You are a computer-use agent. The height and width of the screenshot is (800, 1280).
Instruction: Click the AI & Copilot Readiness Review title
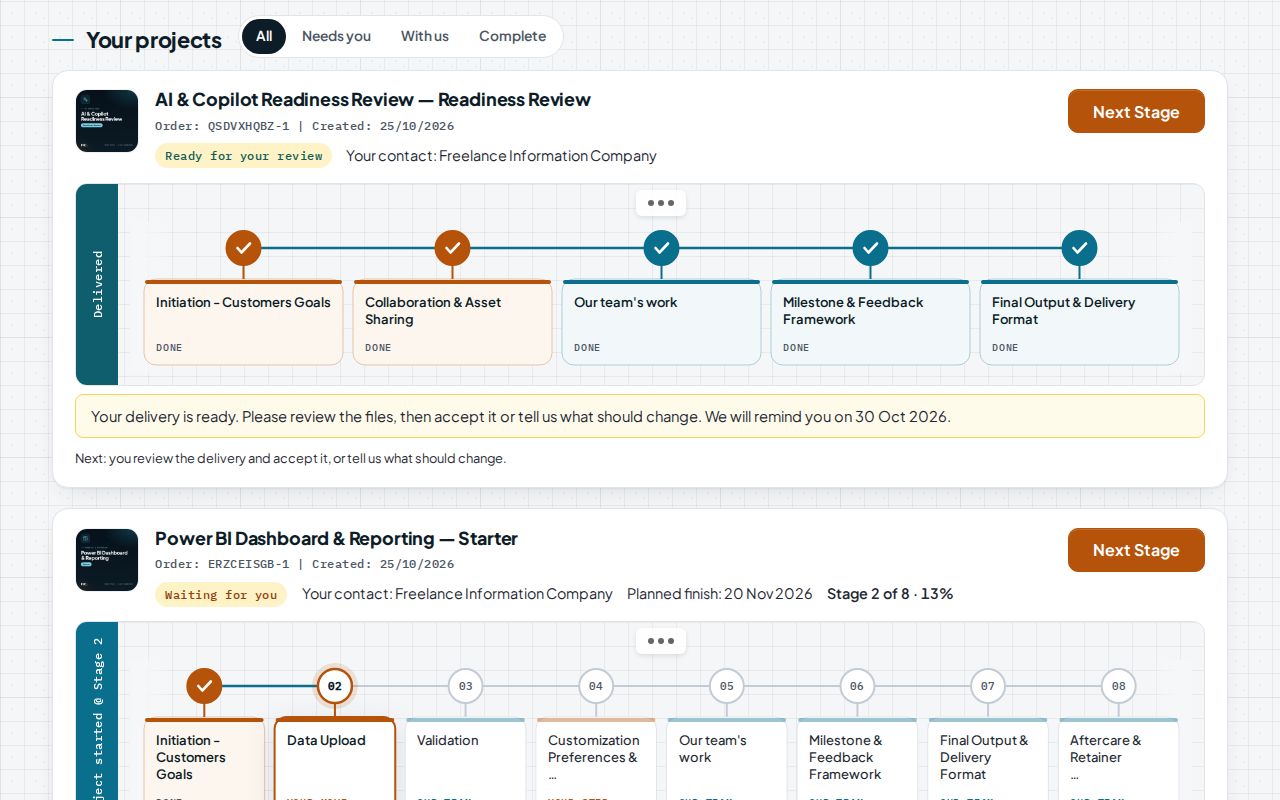373,100
